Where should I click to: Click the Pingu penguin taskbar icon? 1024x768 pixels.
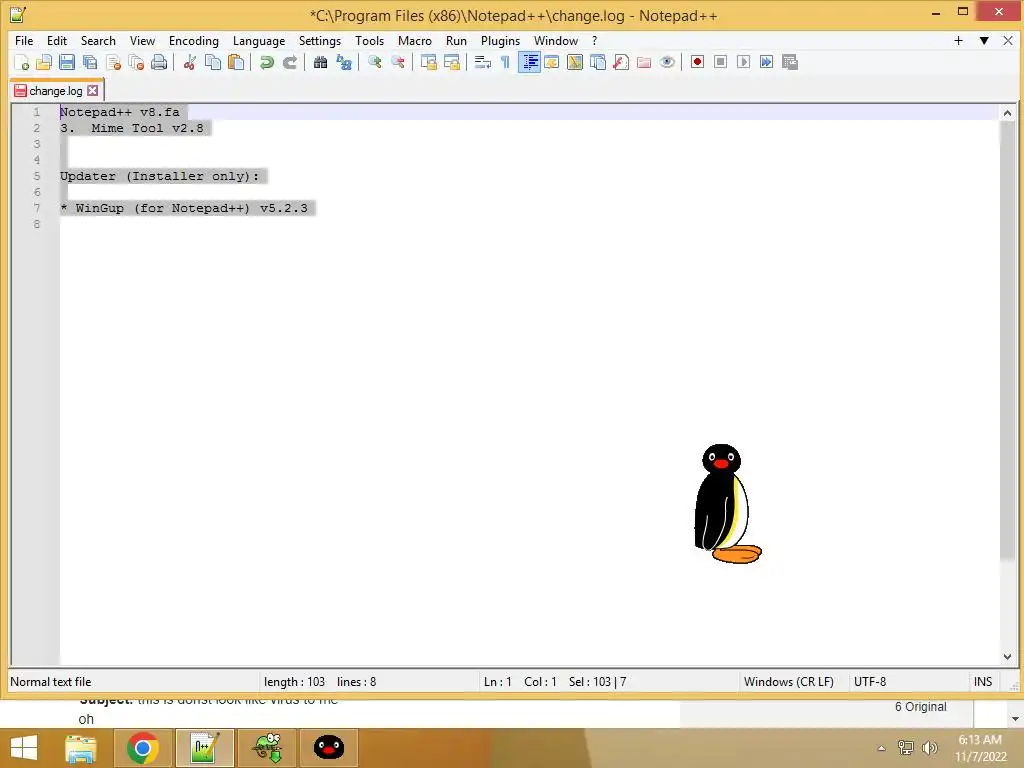328,748
